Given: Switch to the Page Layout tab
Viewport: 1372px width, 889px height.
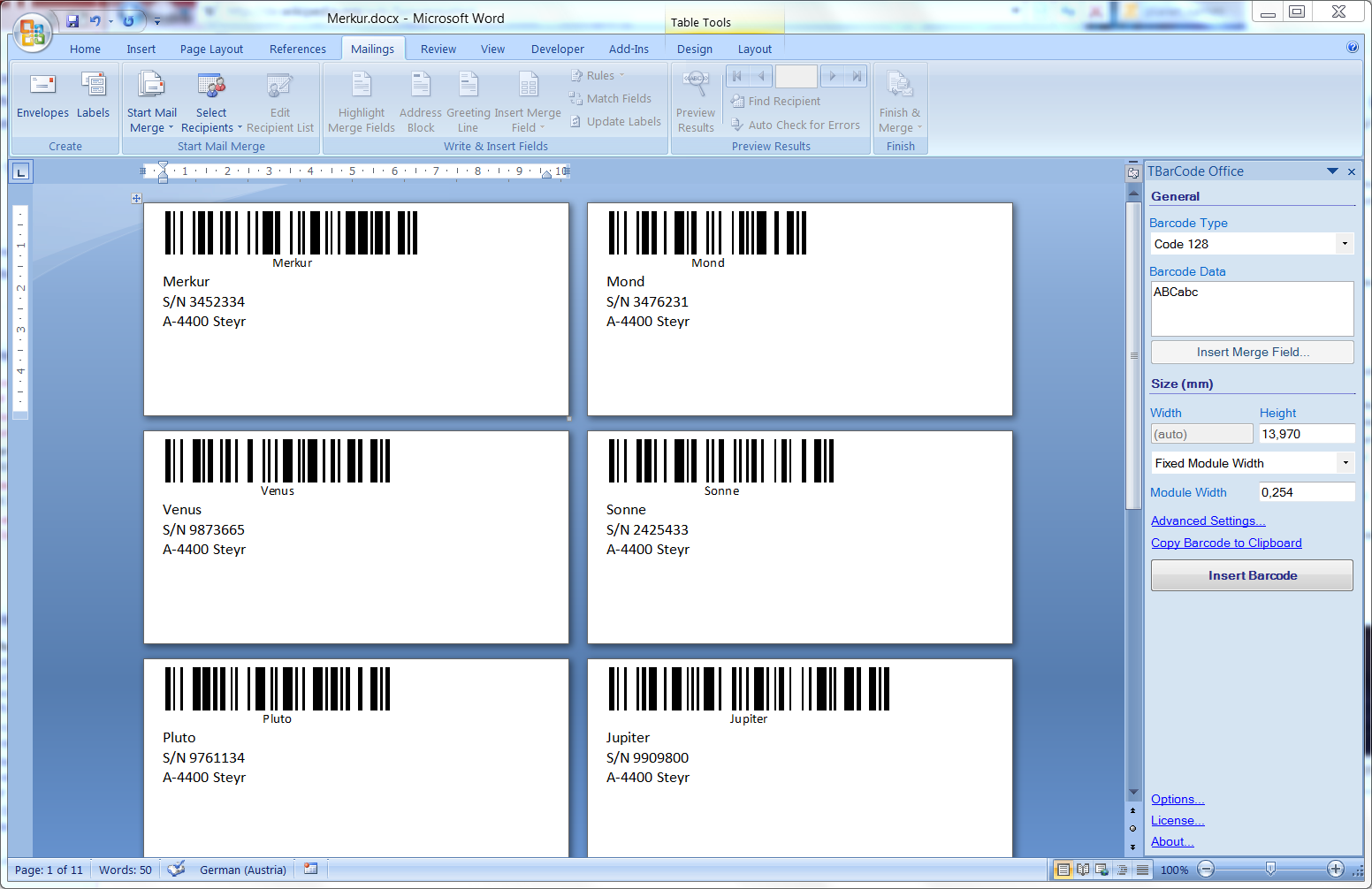Looking at the screenshot, I should [x=211, y=49].
